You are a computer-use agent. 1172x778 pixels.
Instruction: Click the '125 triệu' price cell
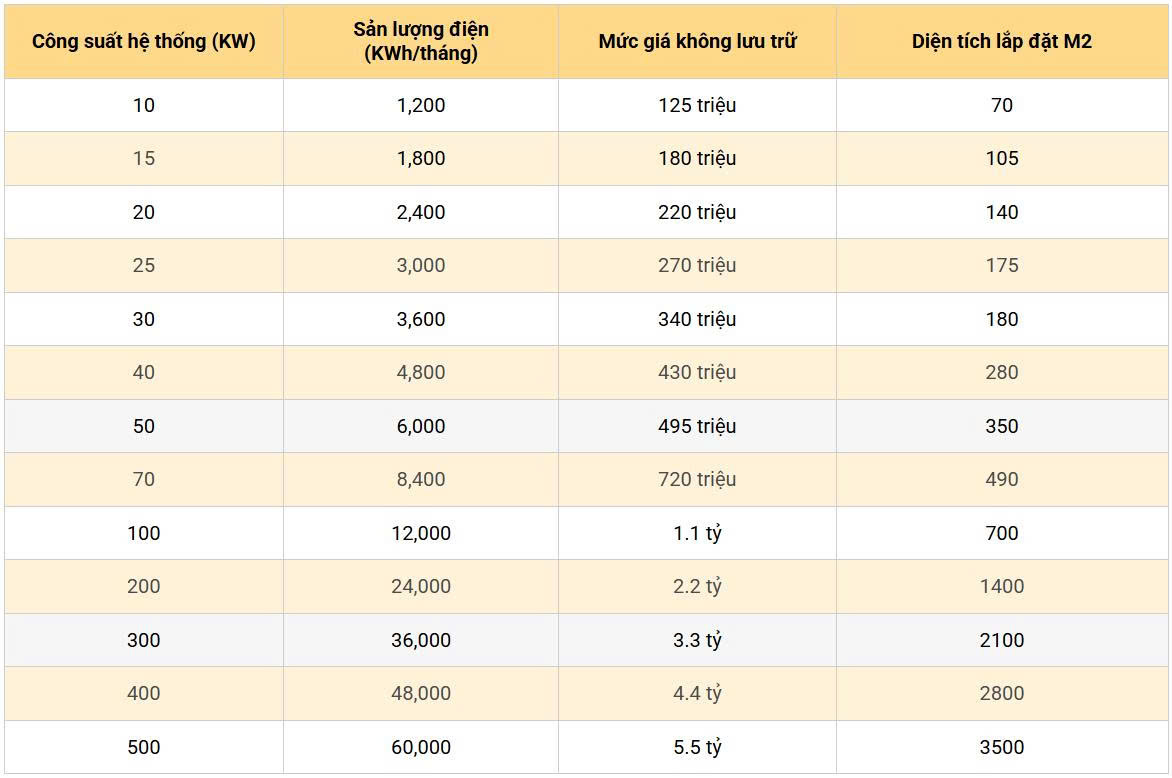pyautogui.click(x=697, y=105)
